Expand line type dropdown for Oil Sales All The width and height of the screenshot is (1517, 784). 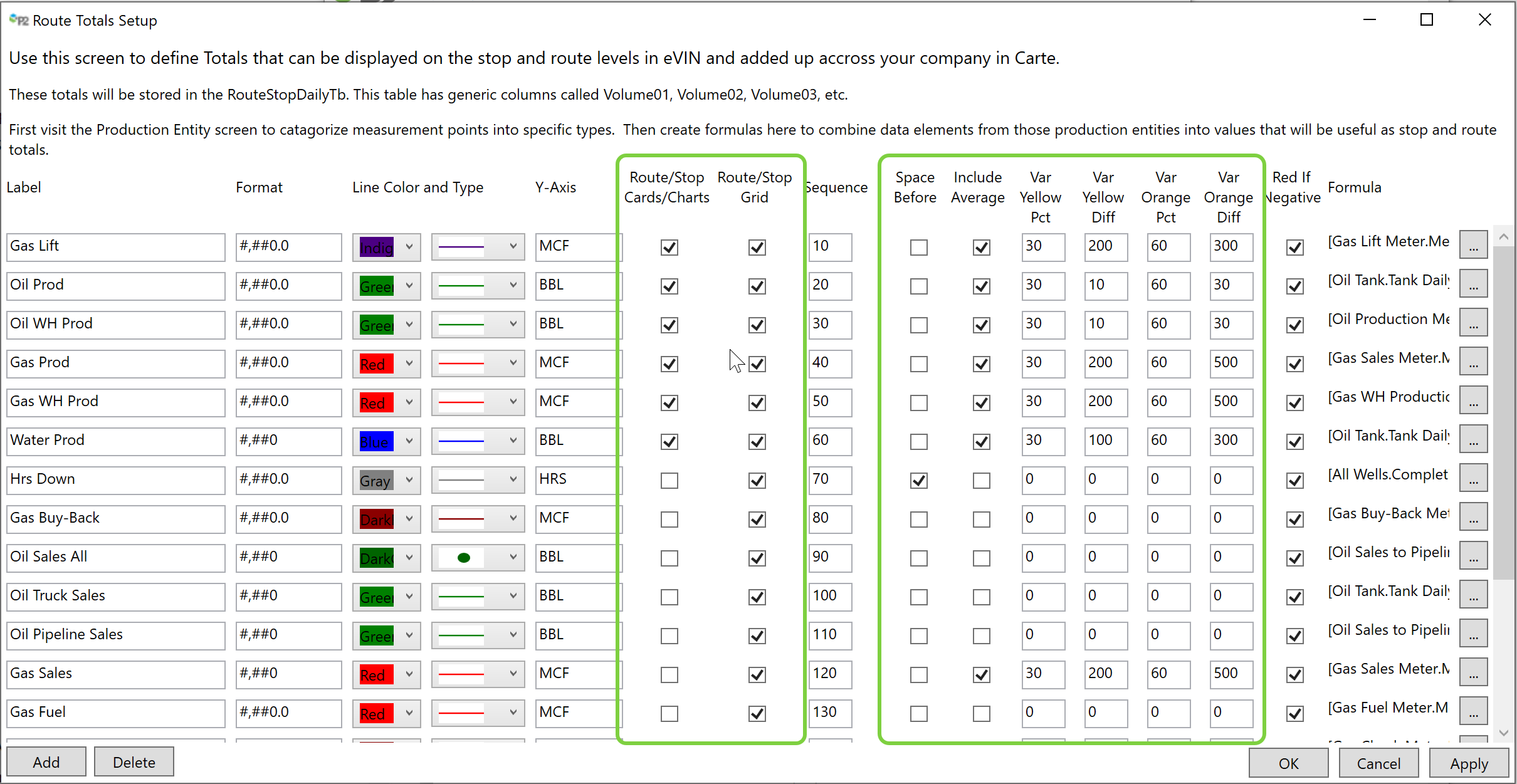513,557
